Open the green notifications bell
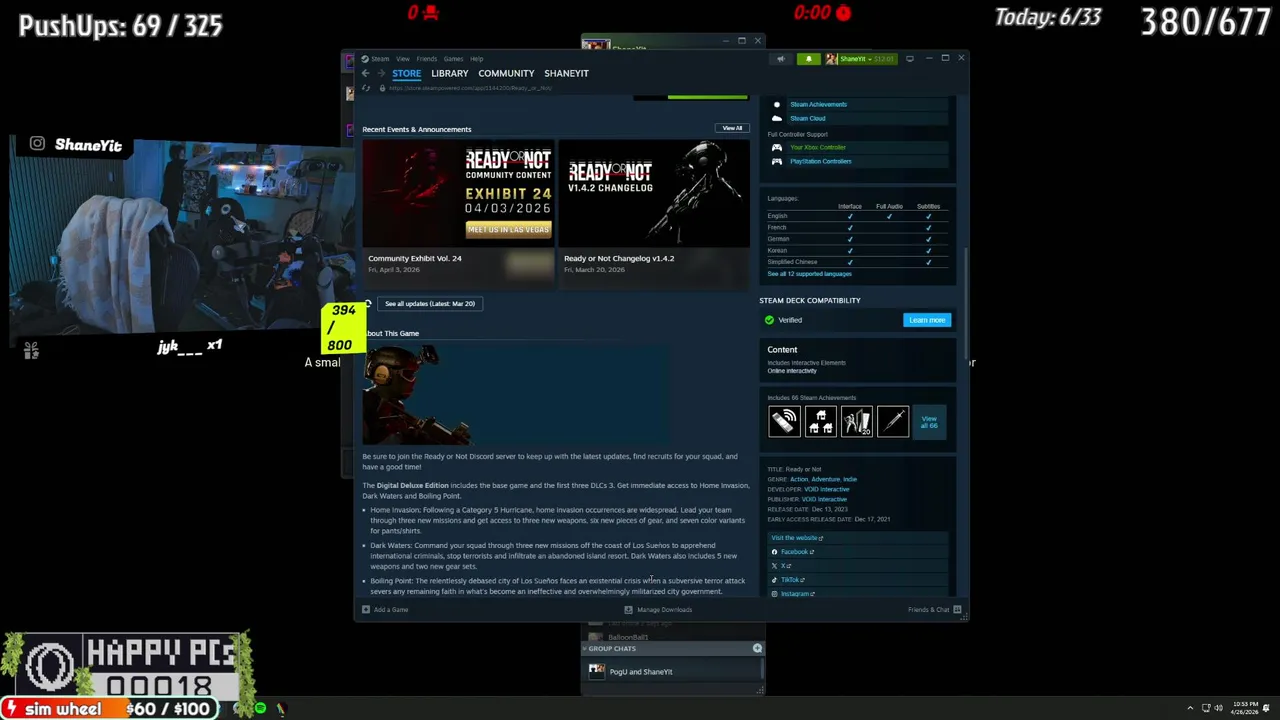Screen dimensions: 1280x720 click(x=809, y=59)
